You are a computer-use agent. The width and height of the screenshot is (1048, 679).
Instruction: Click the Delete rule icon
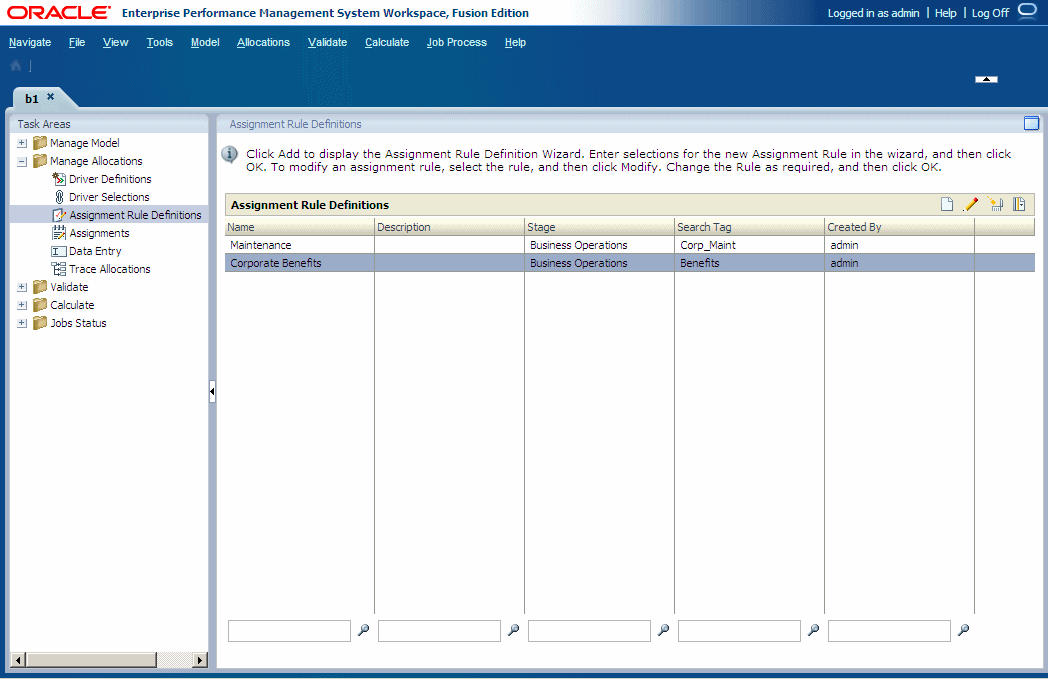coord(996,204)
